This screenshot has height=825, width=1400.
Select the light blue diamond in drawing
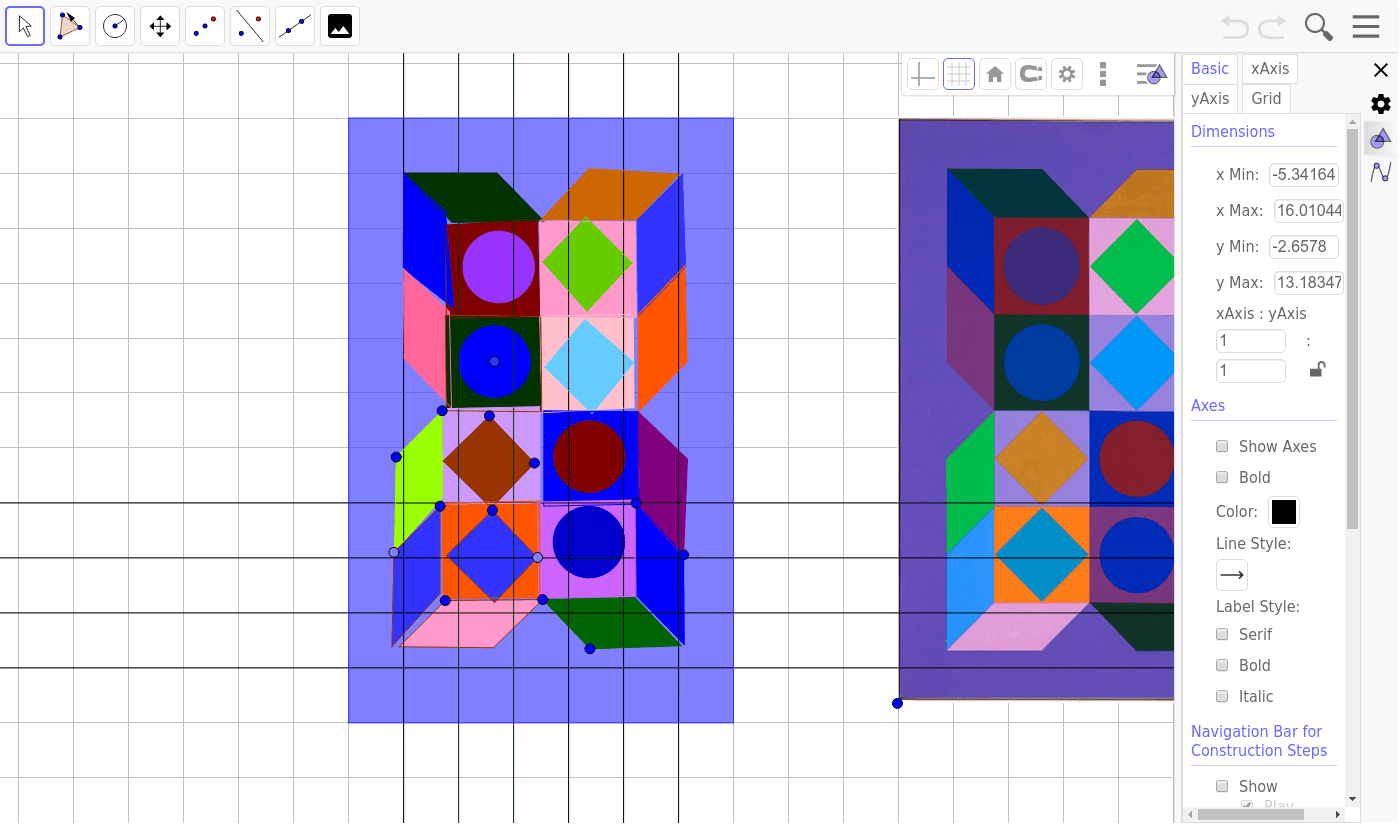tap(590, 366)
